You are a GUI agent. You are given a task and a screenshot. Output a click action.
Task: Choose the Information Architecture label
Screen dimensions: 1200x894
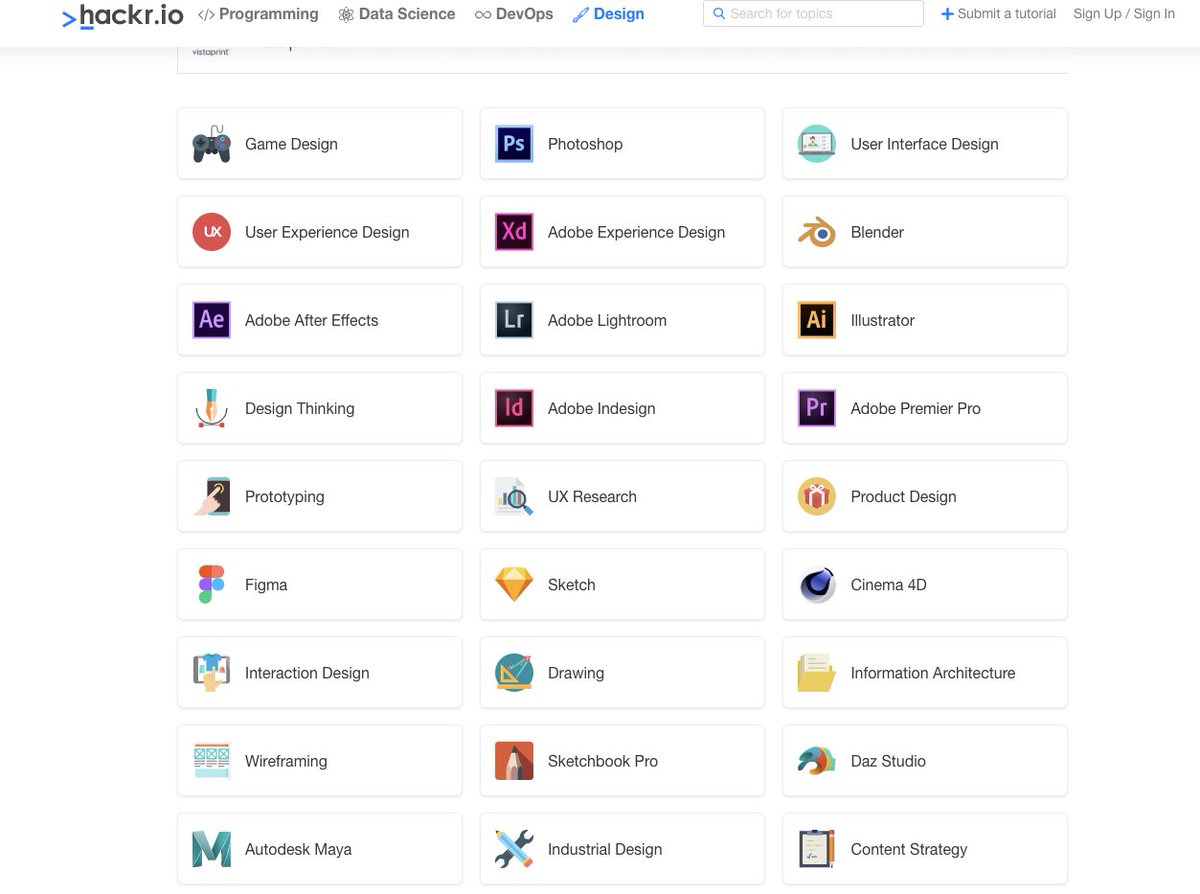point(932,673)
